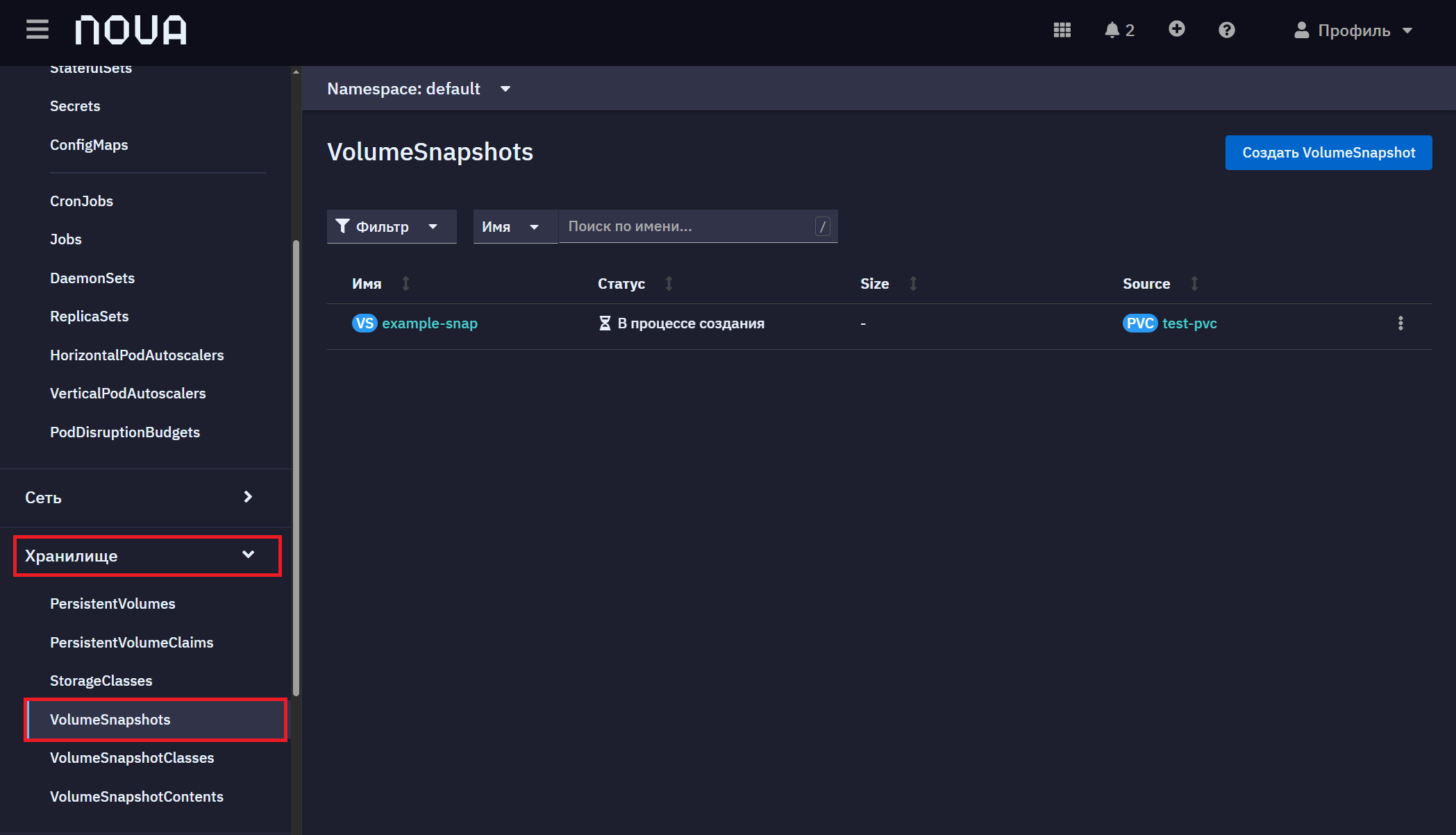Click the В процессе создания status text
The width and height of the screenshot is (1456, 835).
click(691, 323)
